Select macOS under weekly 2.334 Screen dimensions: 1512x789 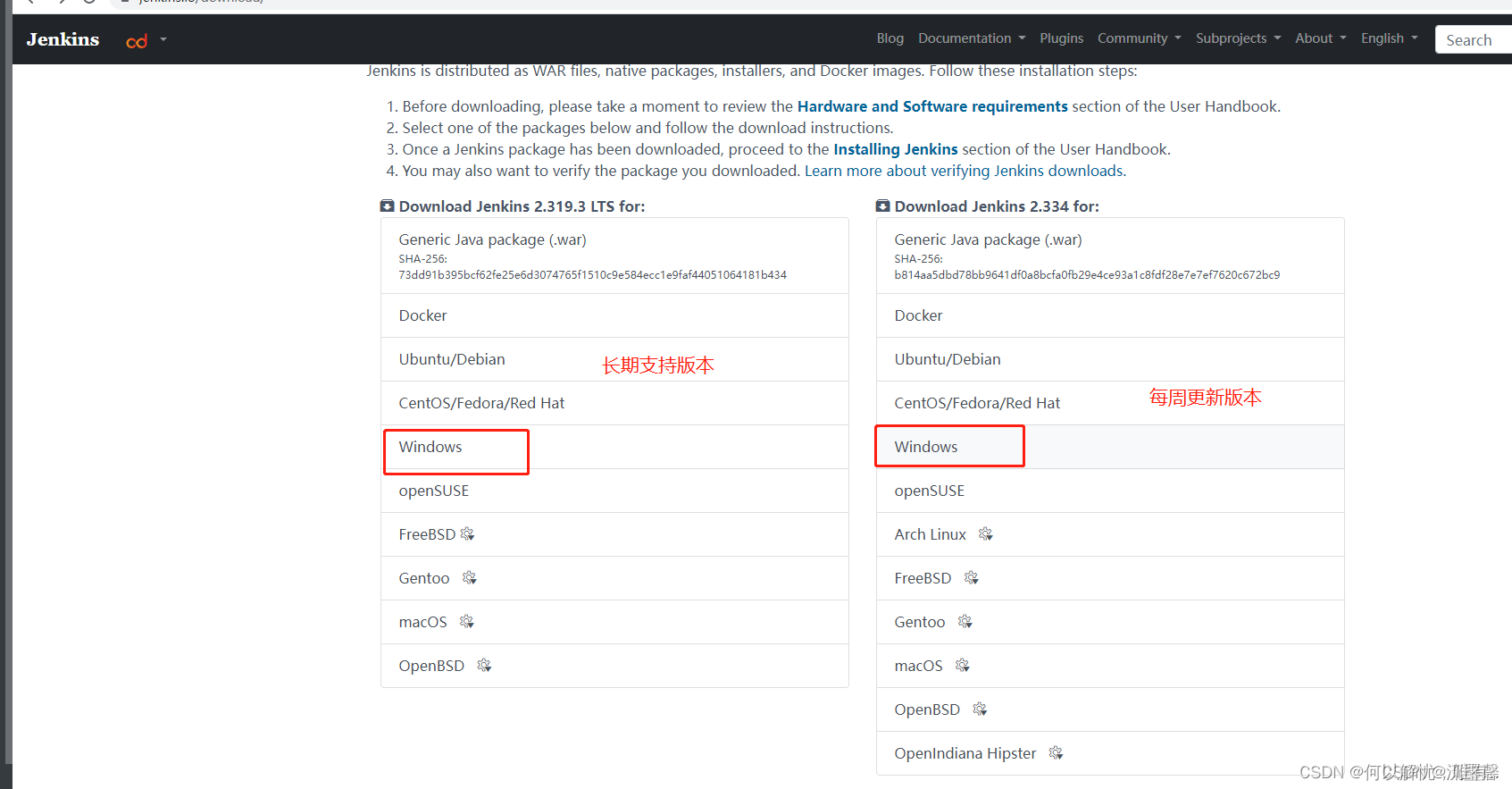1110,666
